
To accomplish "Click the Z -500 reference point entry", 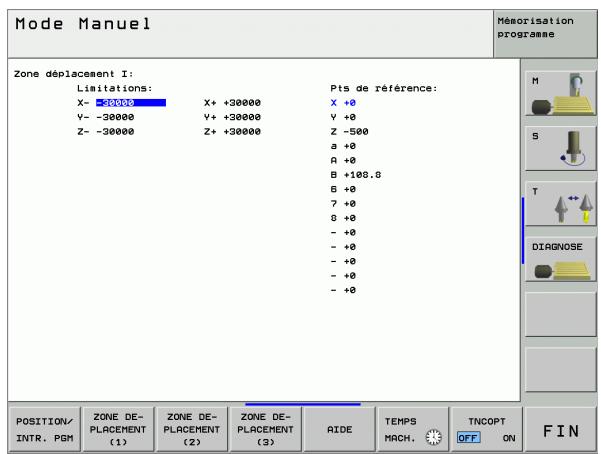I will tap(349, 132).
